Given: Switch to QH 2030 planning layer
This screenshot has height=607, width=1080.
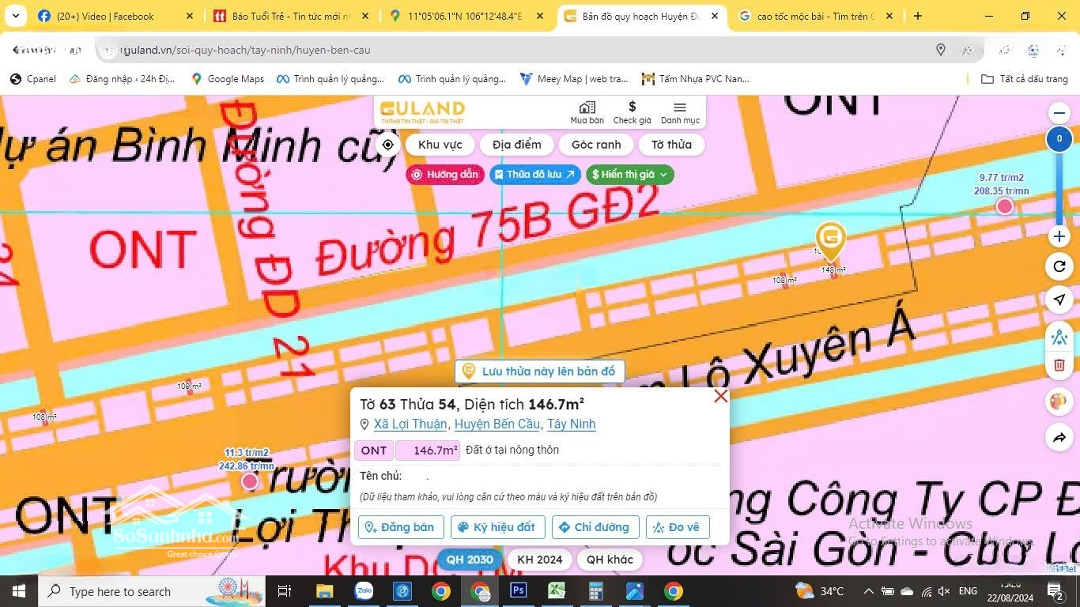Looking at the screenshot, I should pos(469,559).
